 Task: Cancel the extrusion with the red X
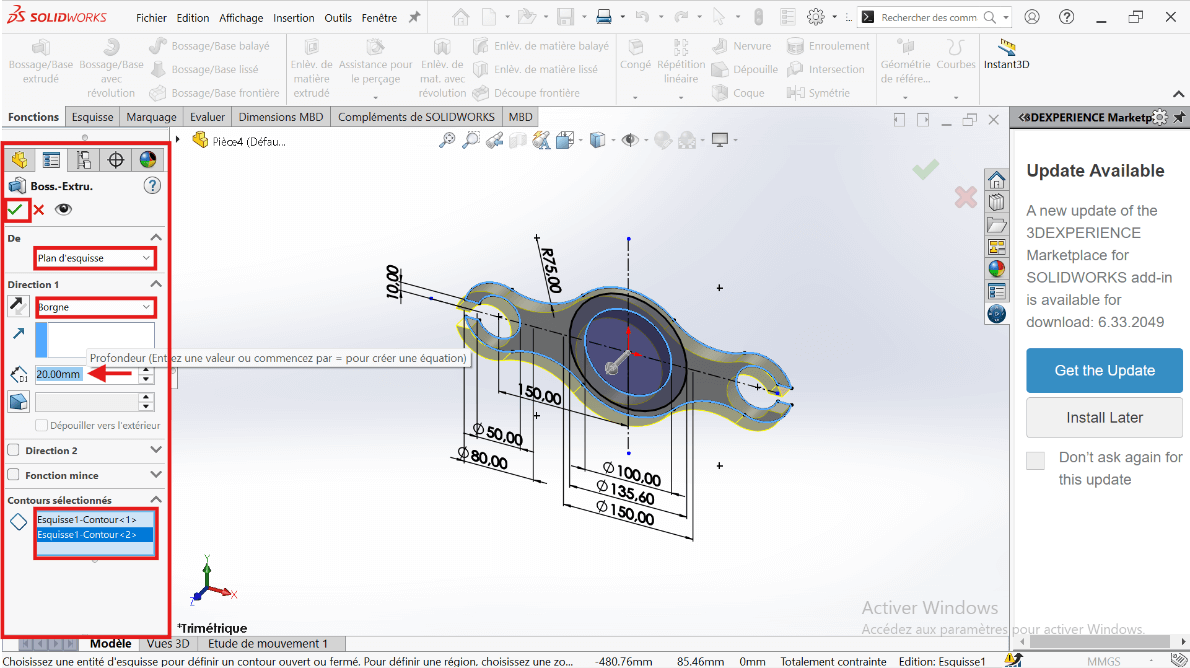tap(39, 209)
